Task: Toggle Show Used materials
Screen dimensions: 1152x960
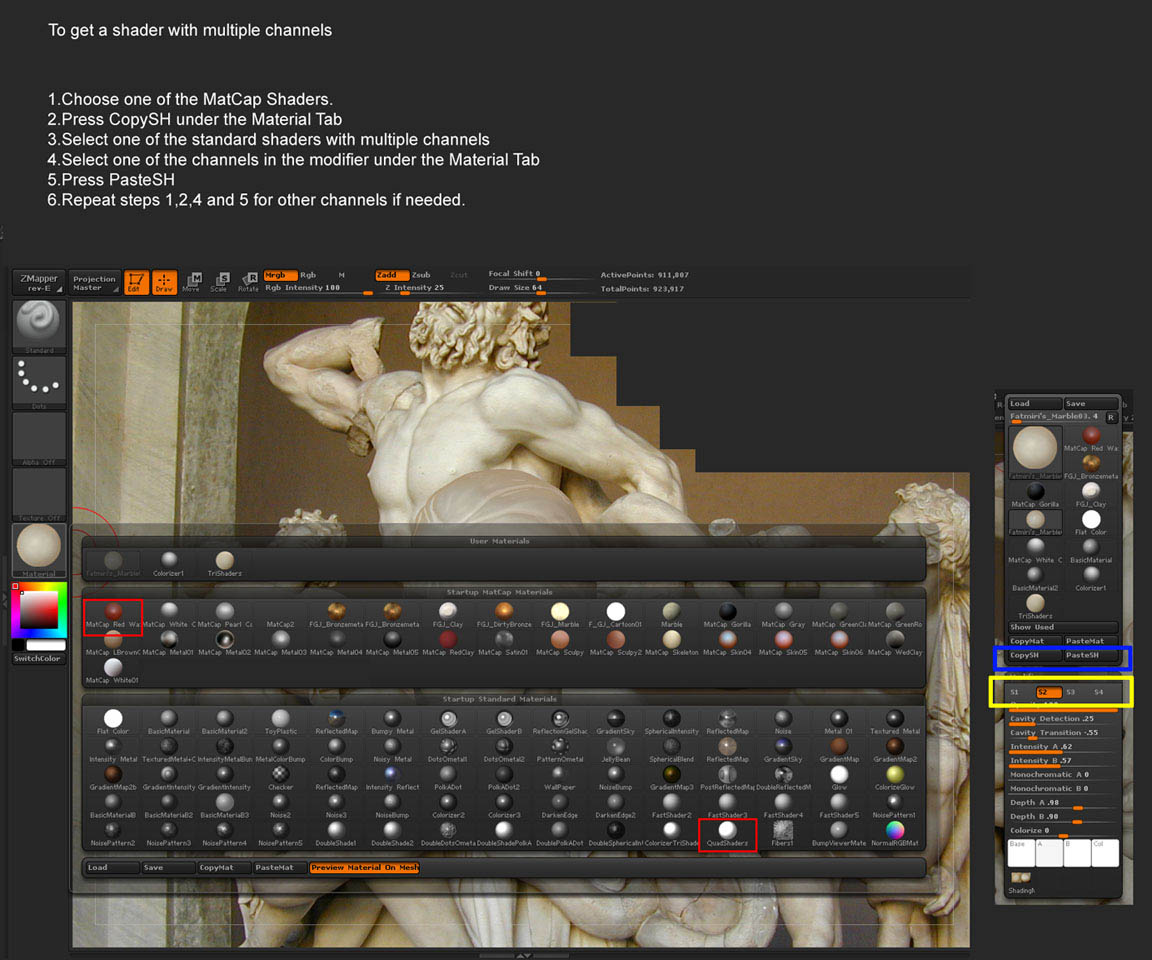Action: pyautogui.click(x=1063, y=627)
